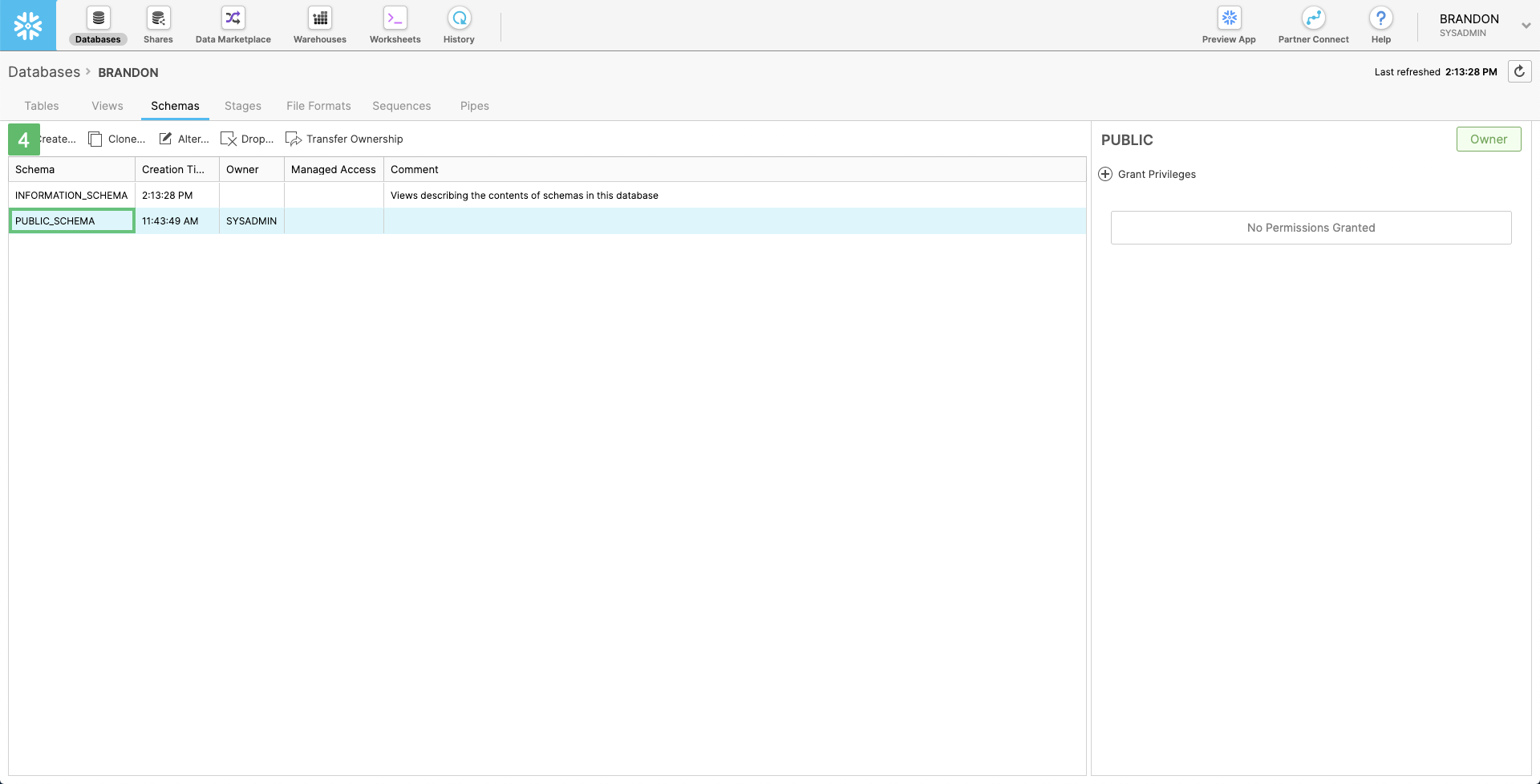The image size is (1540, 784).
Task: Sort by Managed Access column header
Action: pos(334,169)
